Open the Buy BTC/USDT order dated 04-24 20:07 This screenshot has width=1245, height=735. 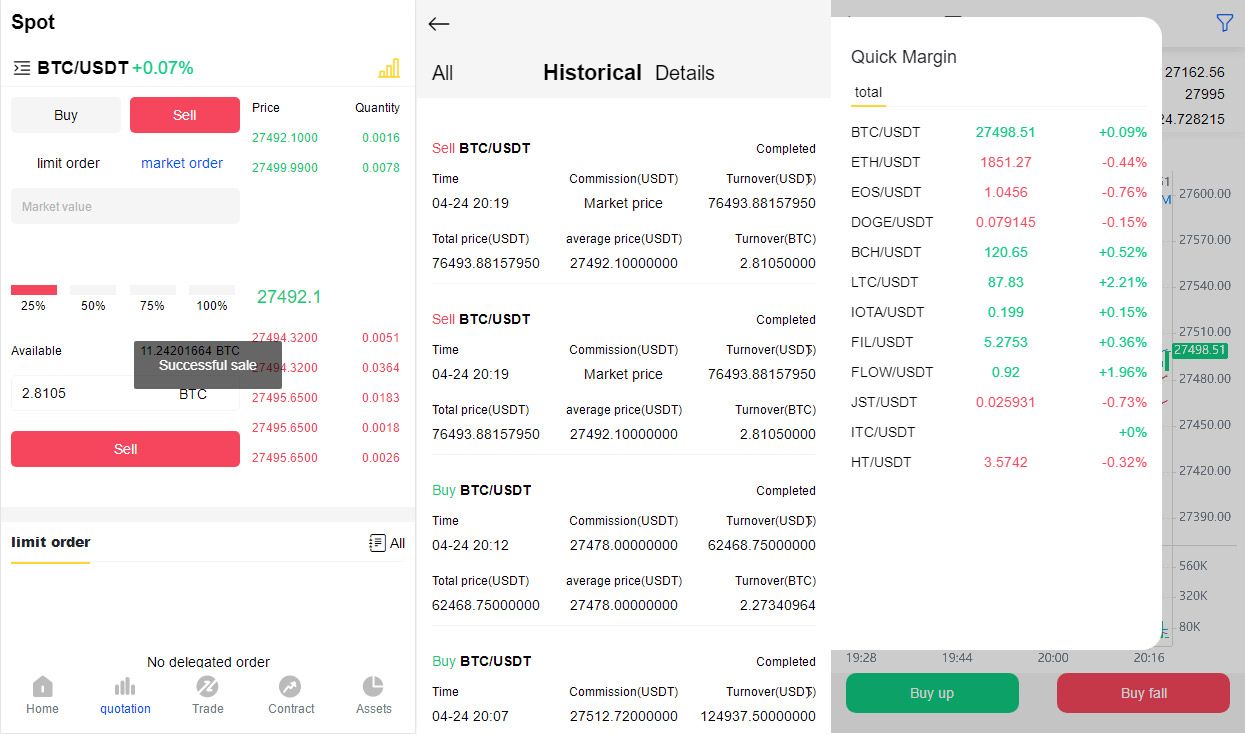(x=623, y=690)
